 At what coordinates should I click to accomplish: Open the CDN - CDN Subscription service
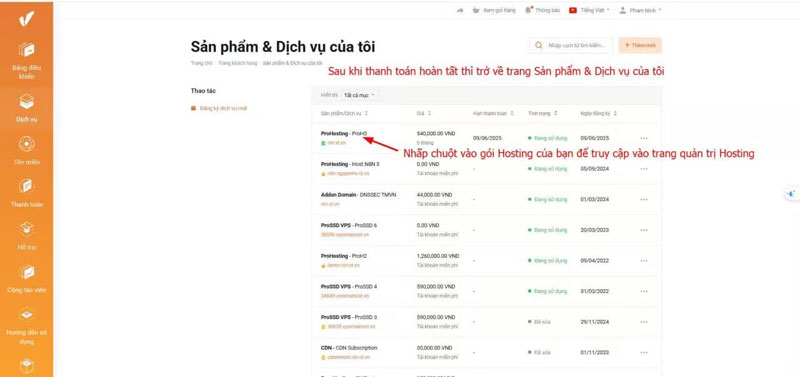349,347
